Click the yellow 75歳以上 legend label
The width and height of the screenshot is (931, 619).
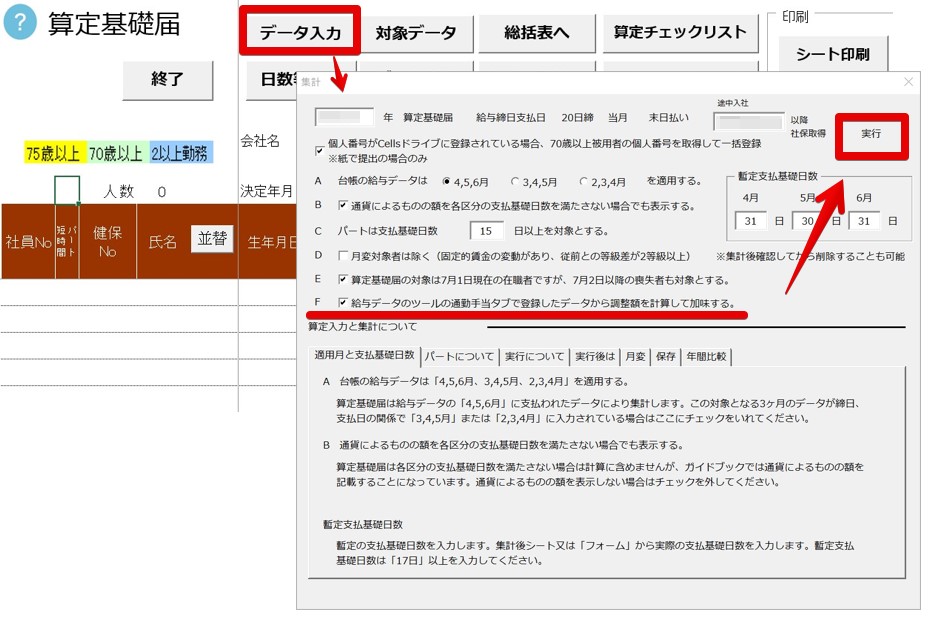[53, 153]
